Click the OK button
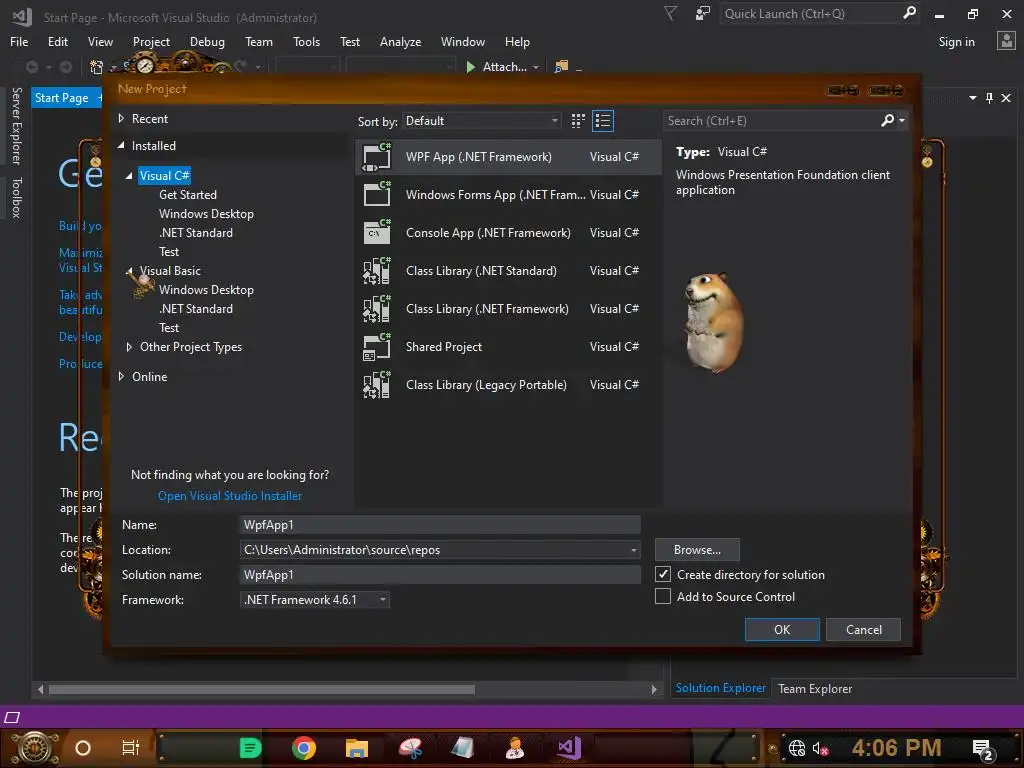 click(x=782, y=630)
